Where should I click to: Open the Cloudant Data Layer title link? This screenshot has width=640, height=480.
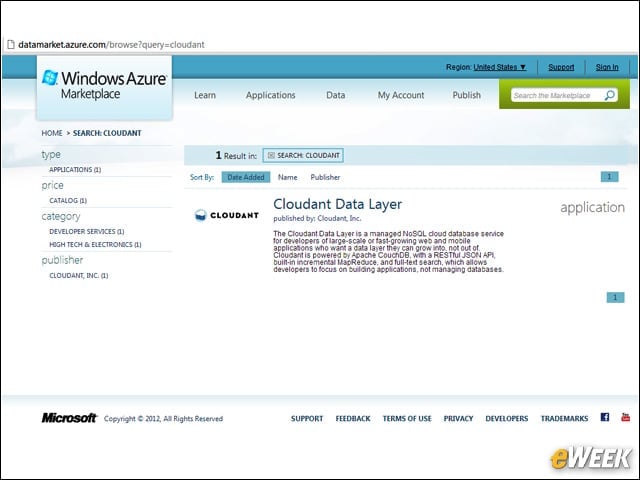click(338, 204)
